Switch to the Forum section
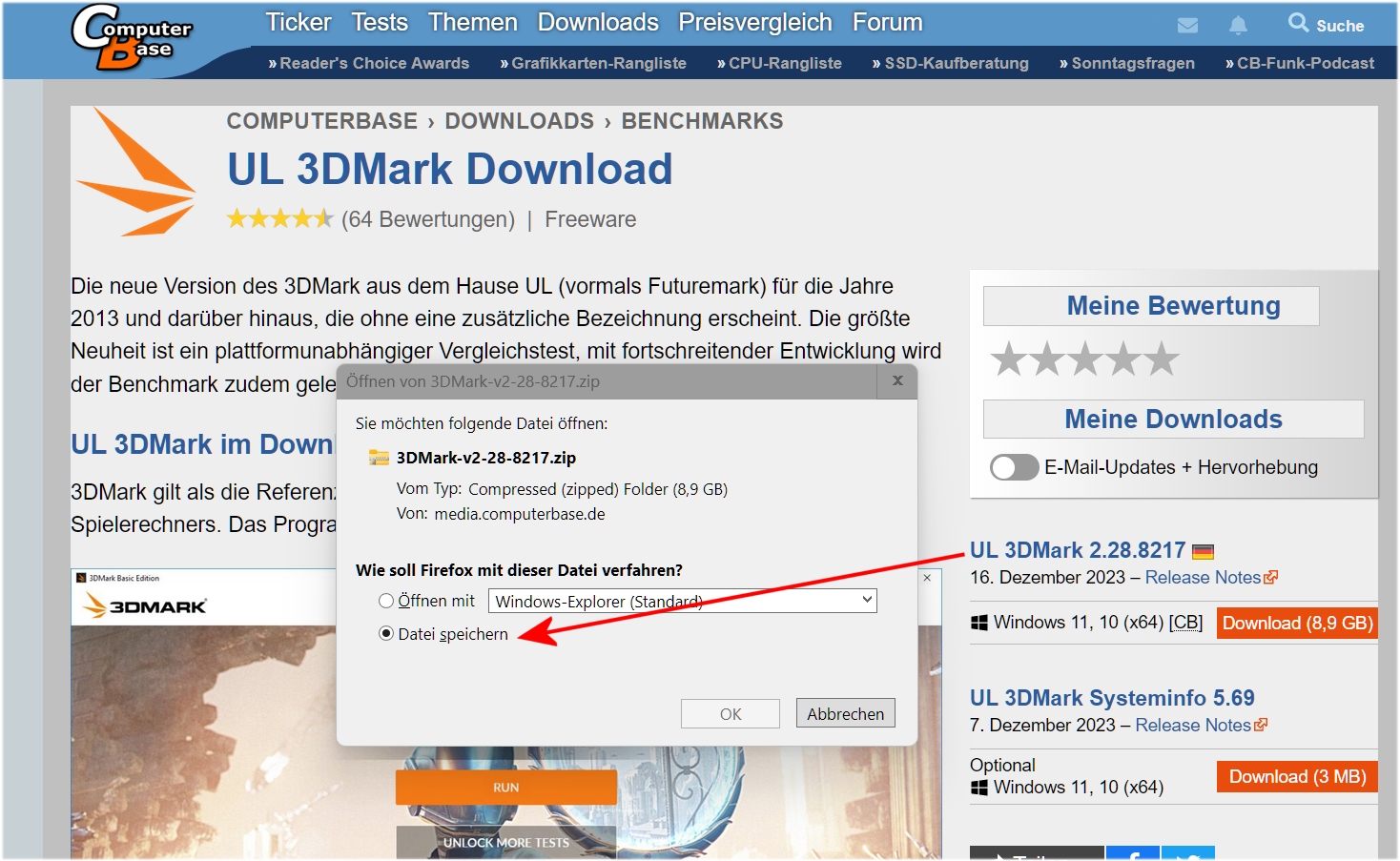Screen dimensions: 1400x861 point(887,22)
